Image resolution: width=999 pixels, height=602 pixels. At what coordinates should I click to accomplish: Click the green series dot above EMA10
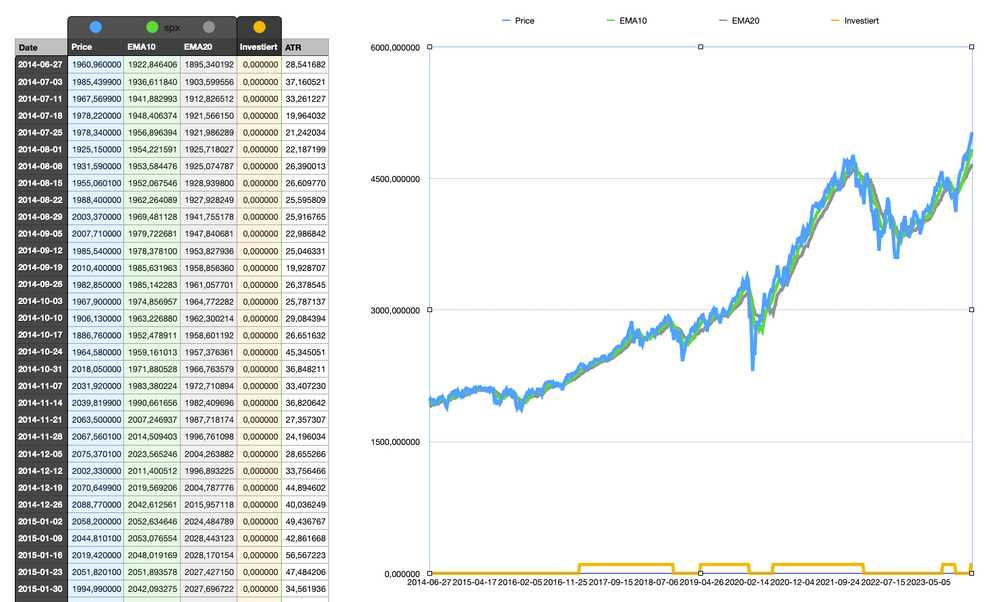152,27
